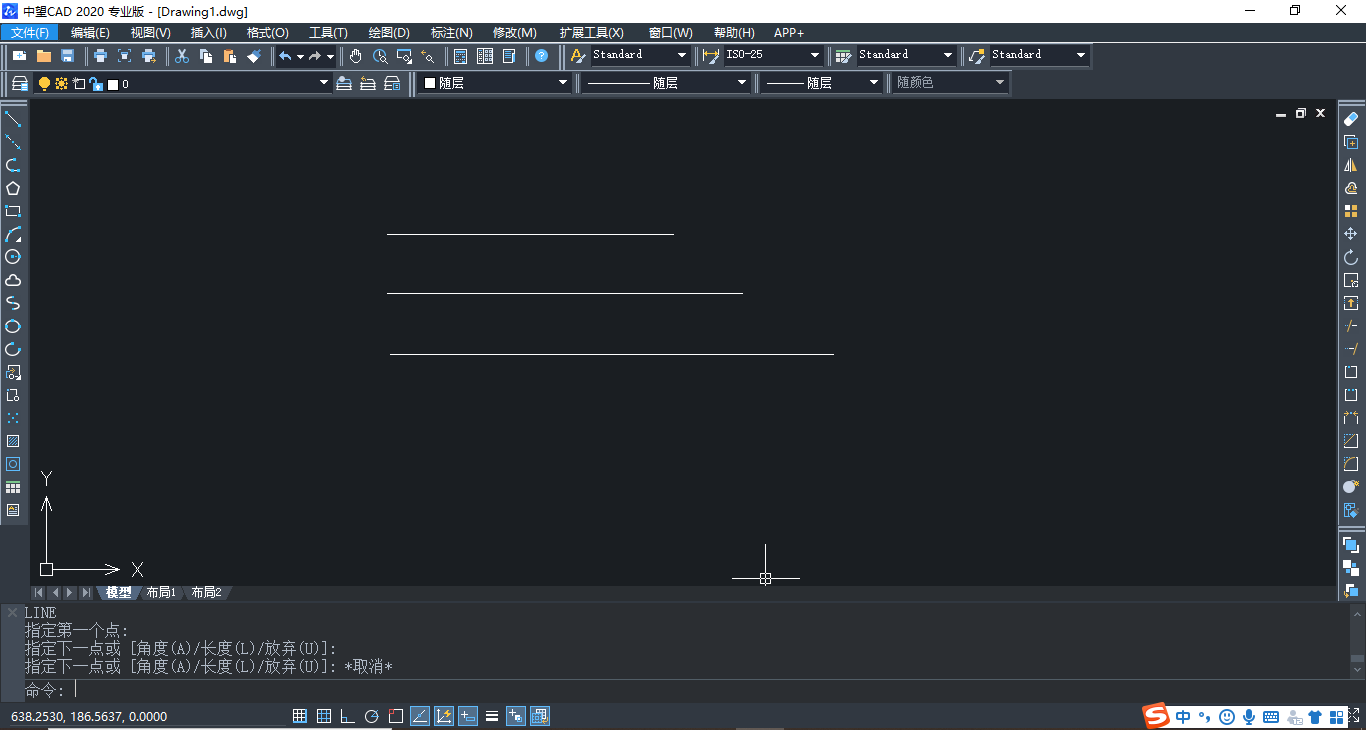Open the Hatch tool
This screenshot has width=1366, height=730.
click(14, 440)
